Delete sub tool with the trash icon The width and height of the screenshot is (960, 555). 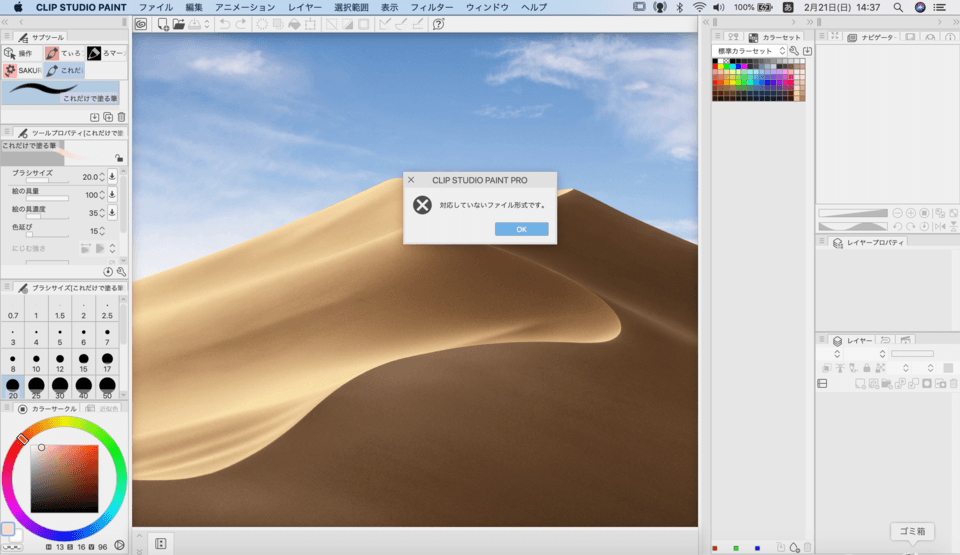point(121,117)
